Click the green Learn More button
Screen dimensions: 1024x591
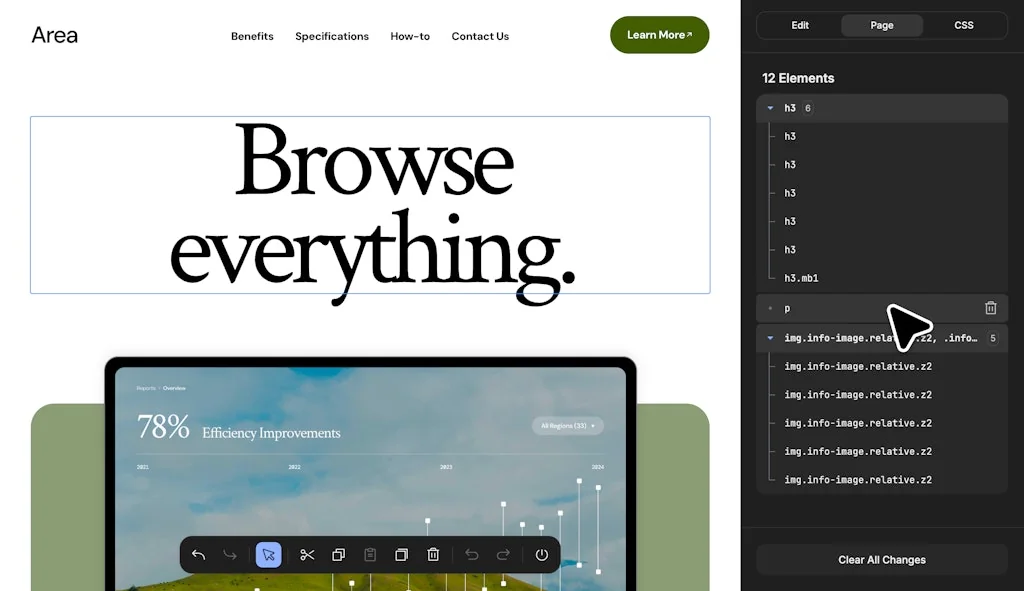[659, 35]
